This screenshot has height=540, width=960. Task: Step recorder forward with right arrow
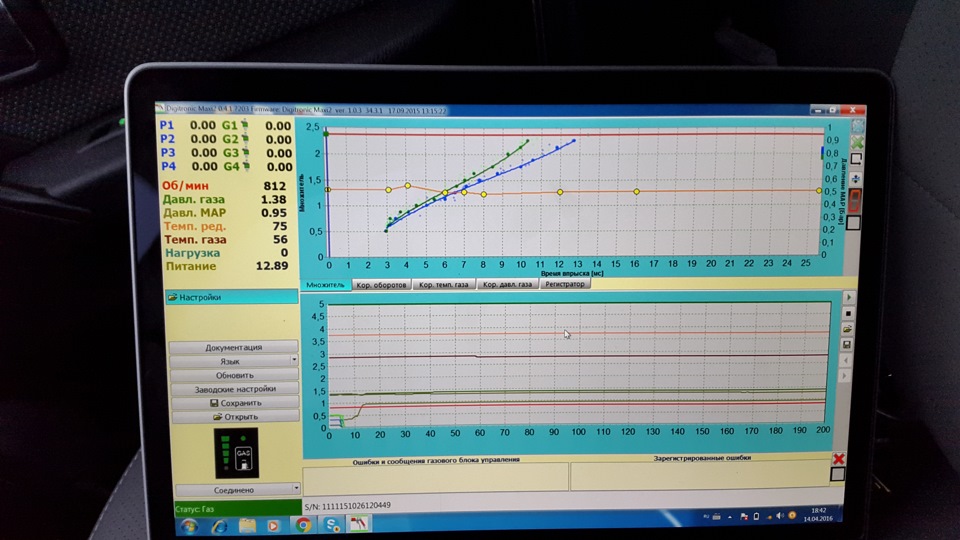[846, 376]
